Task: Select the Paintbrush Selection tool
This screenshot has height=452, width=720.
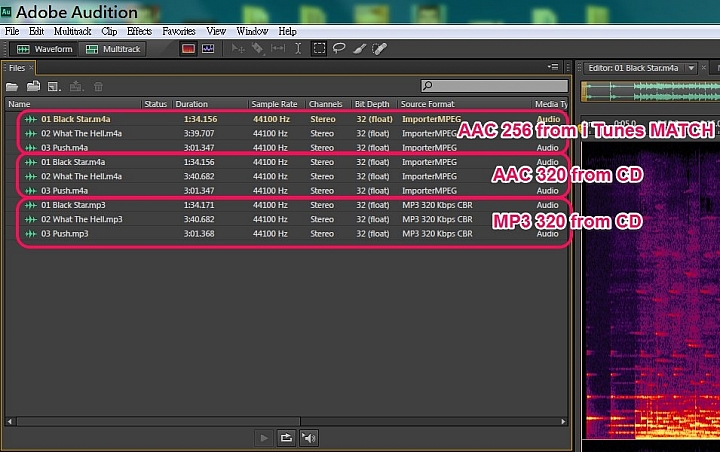Action: (359, 49)
